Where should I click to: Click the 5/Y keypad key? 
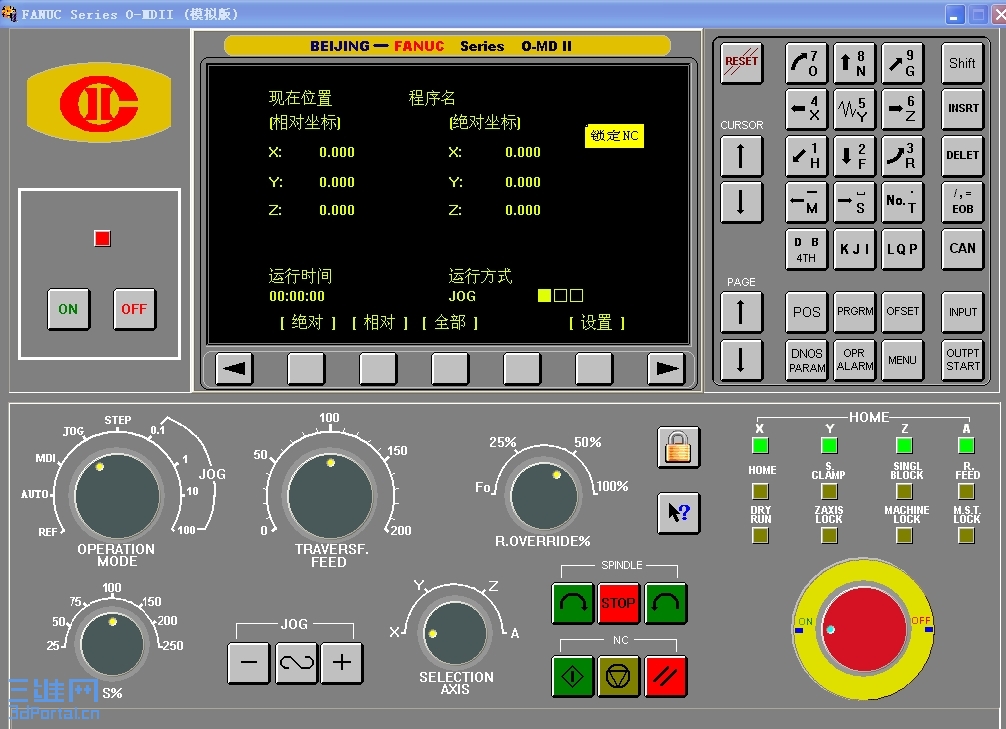coord(853,109)
